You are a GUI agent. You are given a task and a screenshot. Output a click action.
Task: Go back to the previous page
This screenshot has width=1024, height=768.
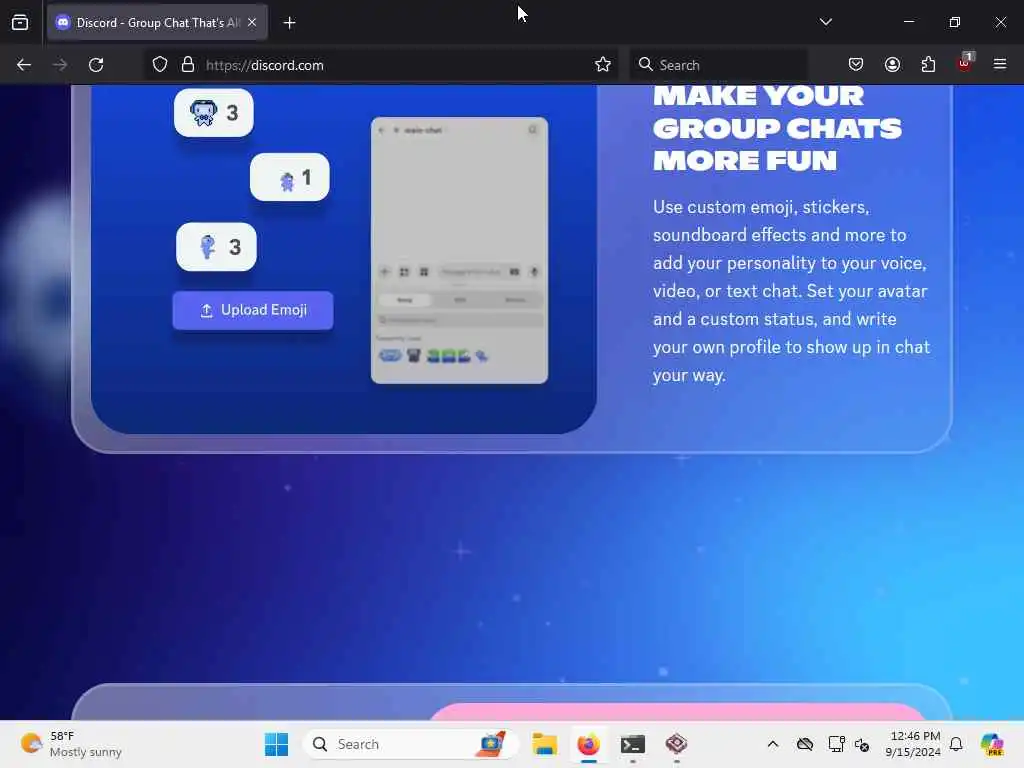(x=24, y=65)
